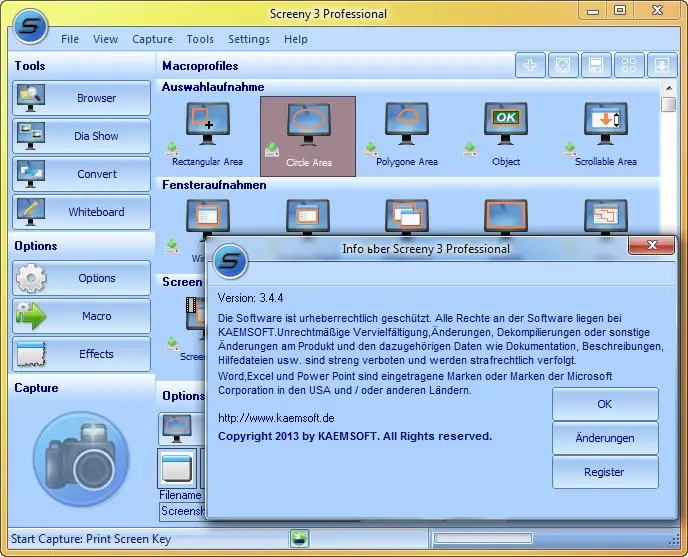This screenshot has height=557, width=688.
Task: Open the Whiteboard tool
Action: (x=82, y=212)
